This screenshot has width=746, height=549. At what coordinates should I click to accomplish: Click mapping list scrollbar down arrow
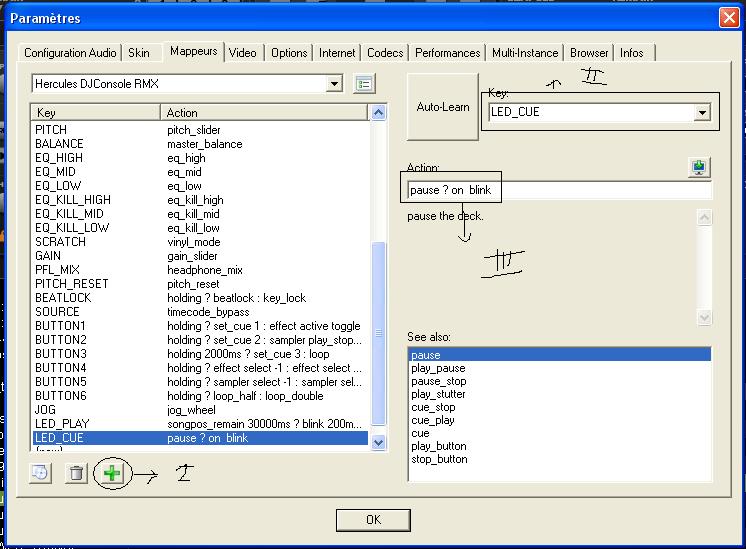click(x=378, y=443)
